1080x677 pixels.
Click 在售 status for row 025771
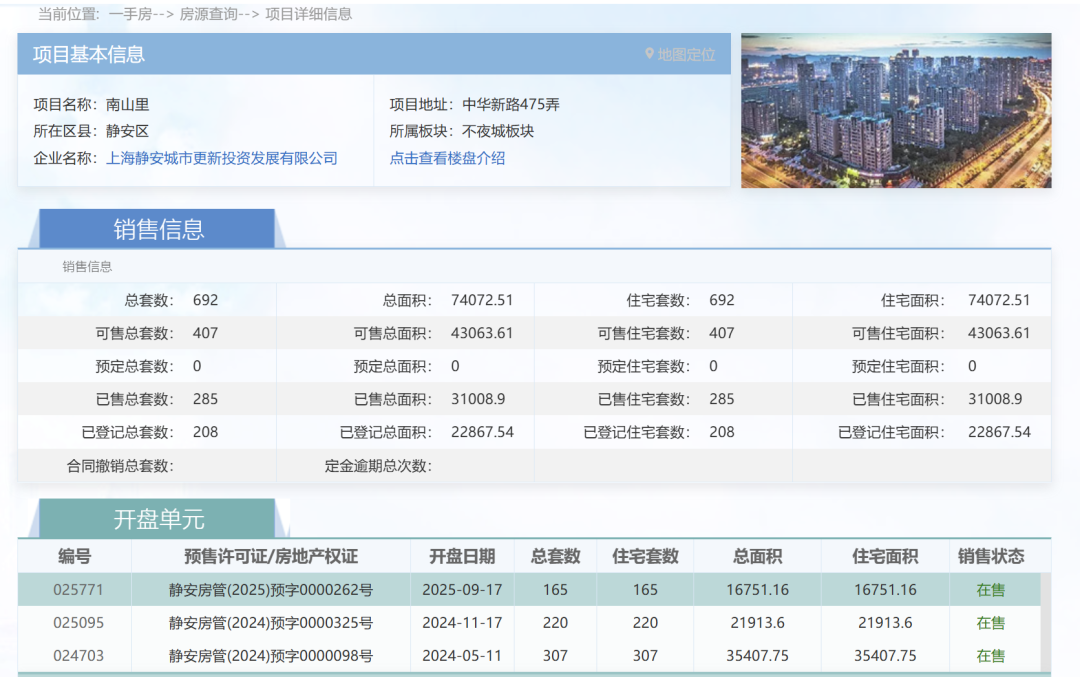click(x=990, y=590)
